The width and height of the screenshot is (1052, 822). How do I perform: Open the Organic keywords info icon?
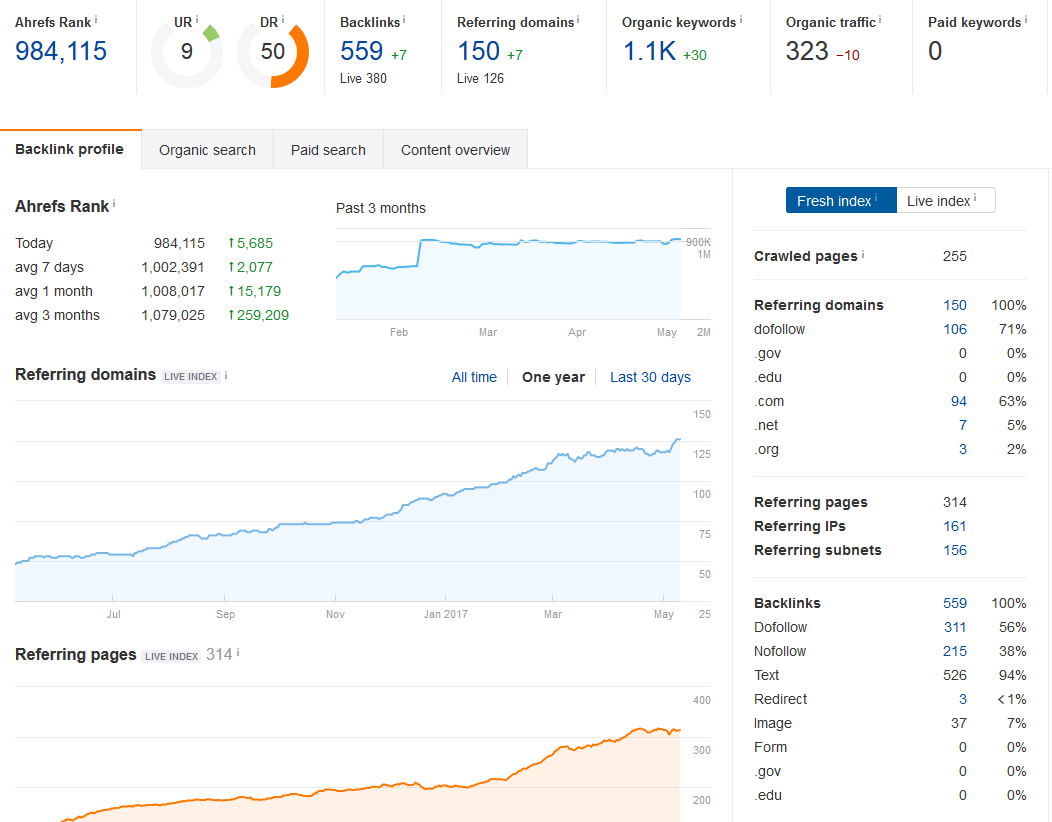[741, 20]
